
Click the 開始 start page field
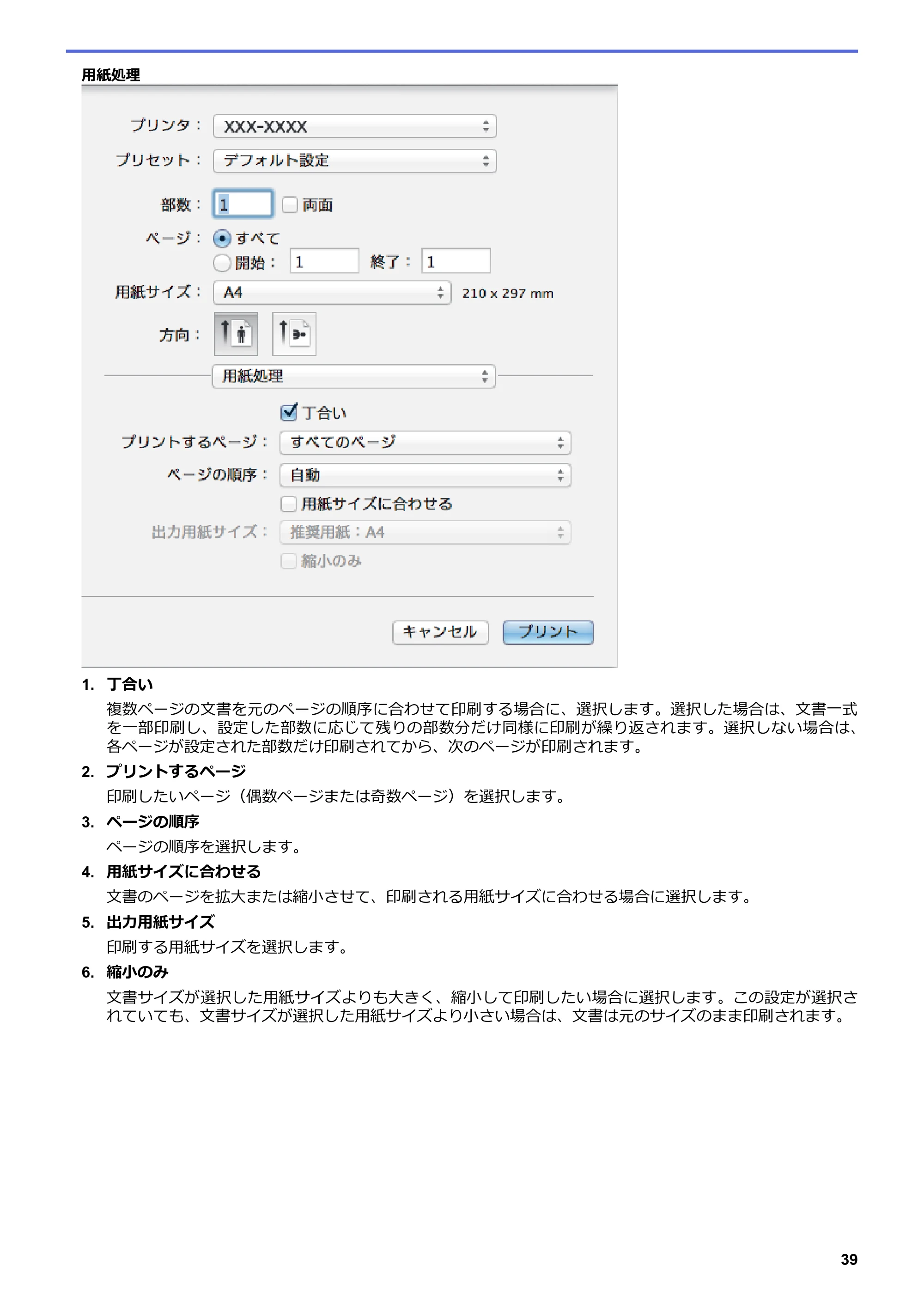[324, 261]
